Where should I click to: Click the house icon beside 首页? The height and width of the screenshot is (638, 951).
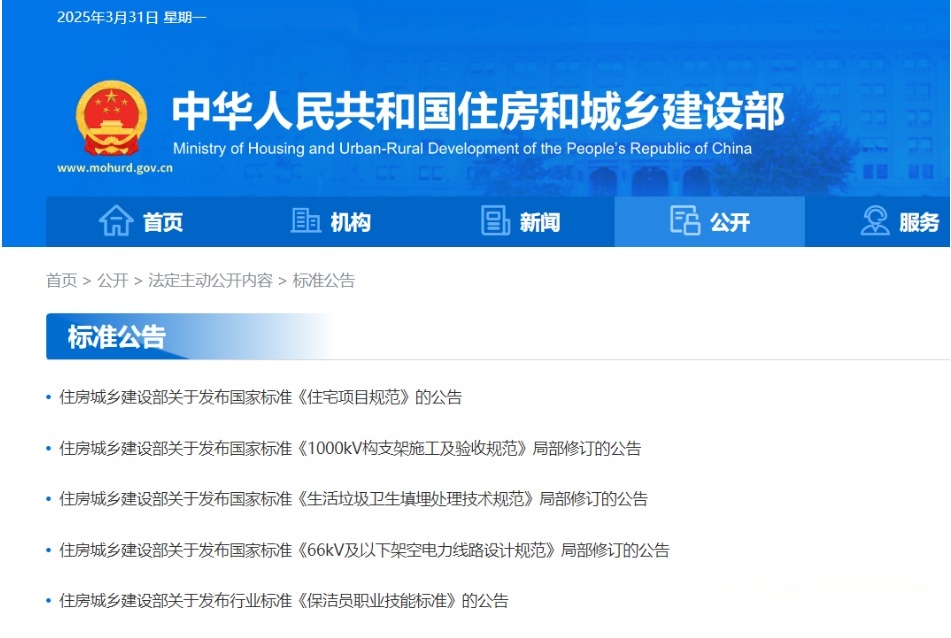pos(116,221)
